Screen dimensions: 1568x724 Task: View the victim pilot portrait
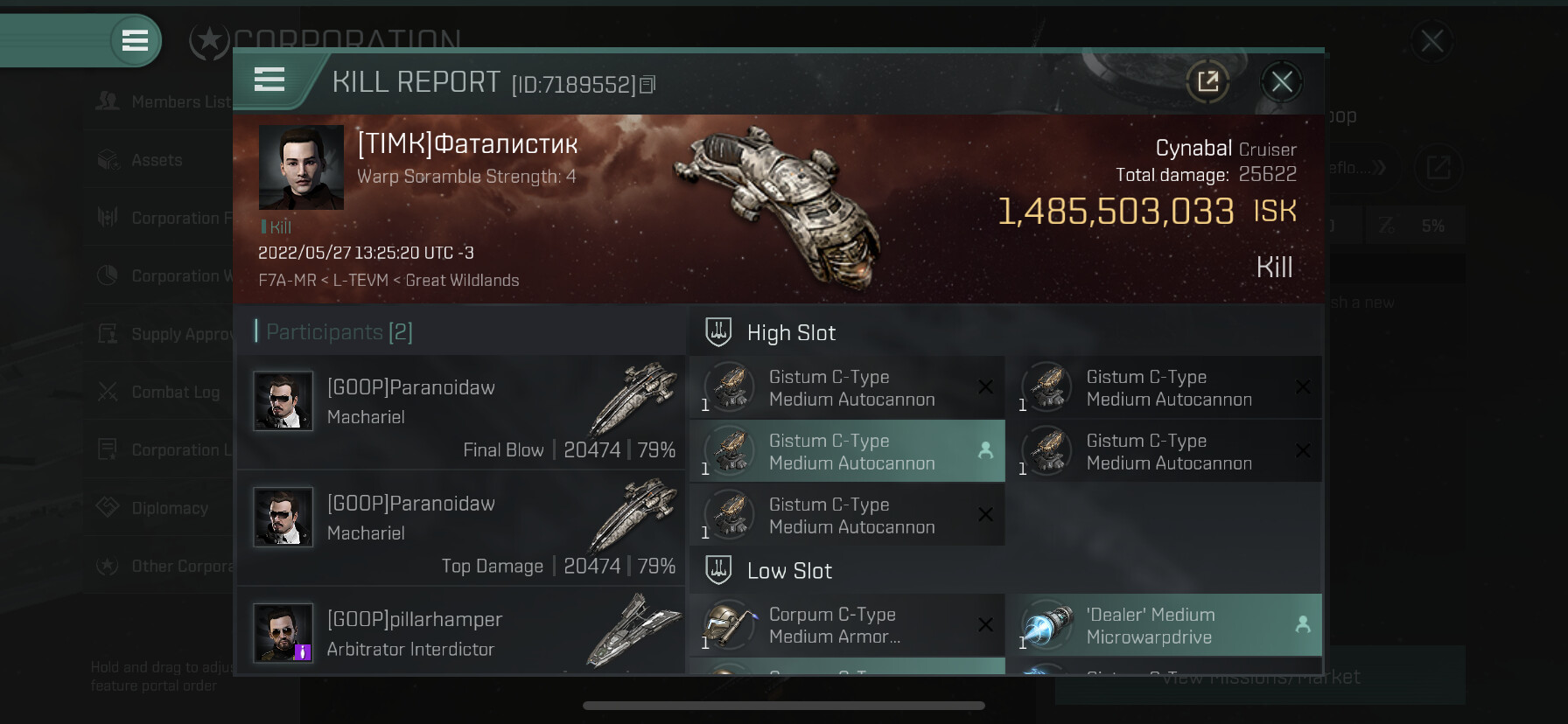point(301,167)
